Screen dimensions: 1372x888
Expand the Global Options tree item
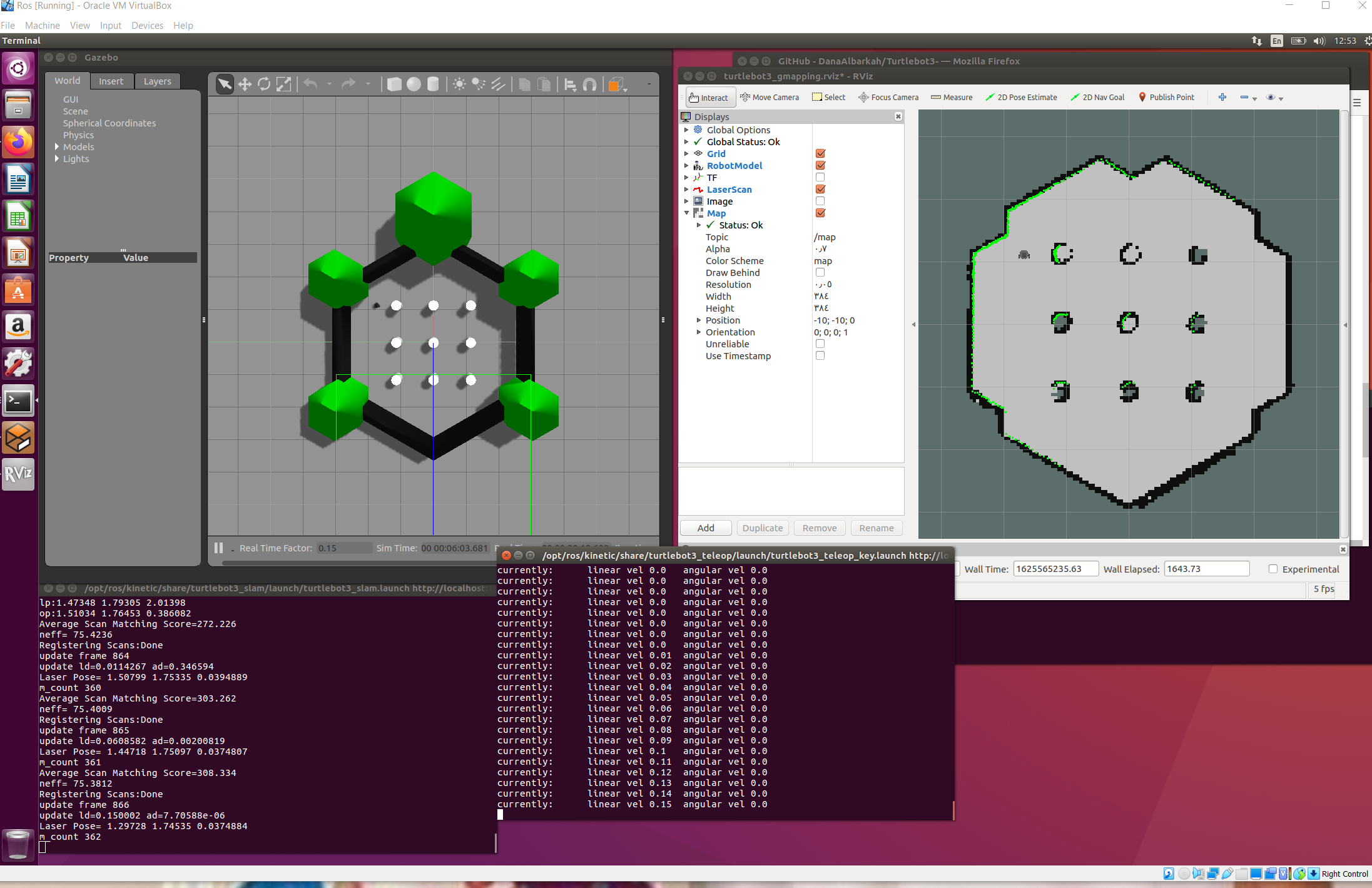click(687, 130)
